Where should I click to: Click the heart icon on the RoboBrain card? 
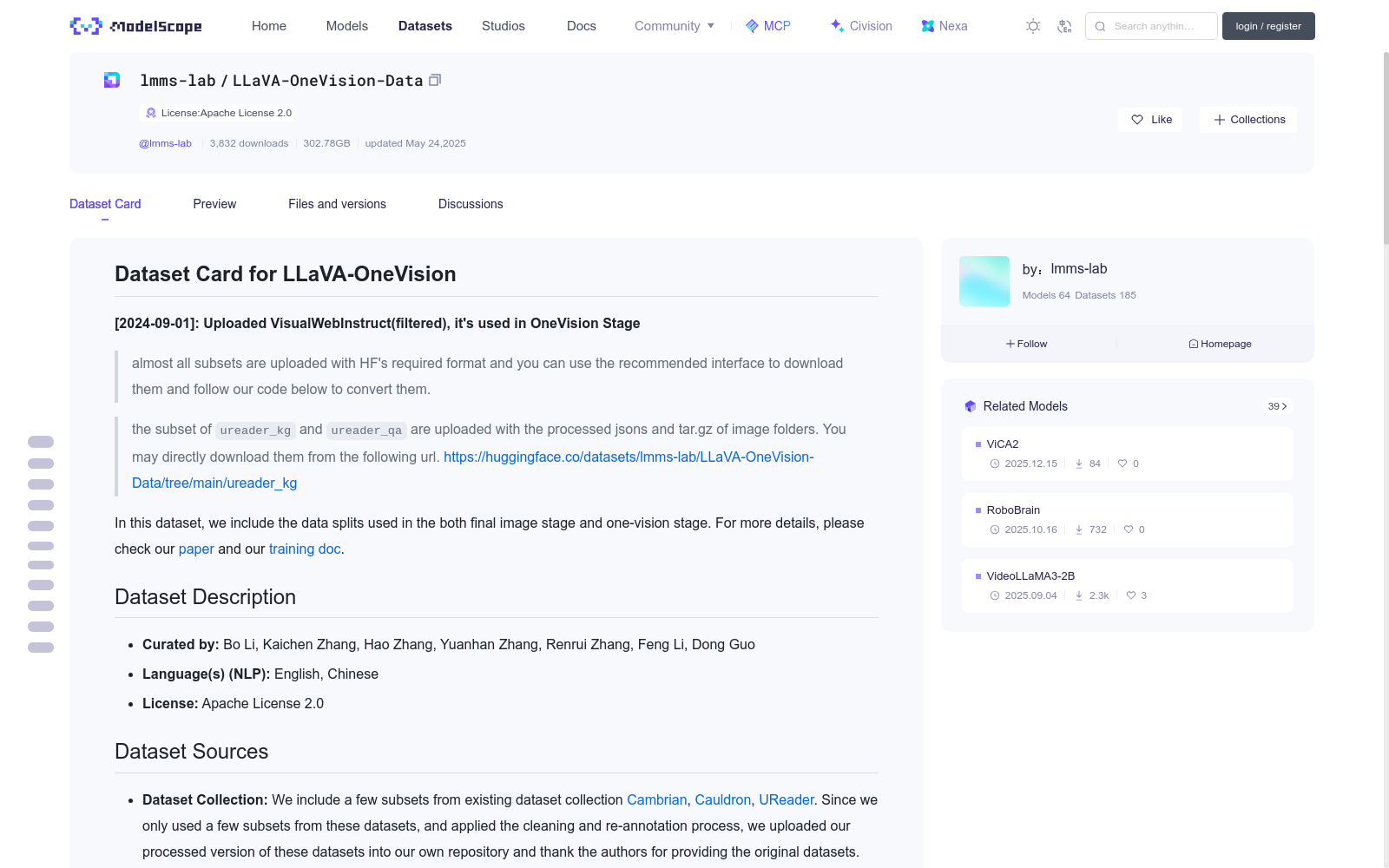(x=1129, y=529)
